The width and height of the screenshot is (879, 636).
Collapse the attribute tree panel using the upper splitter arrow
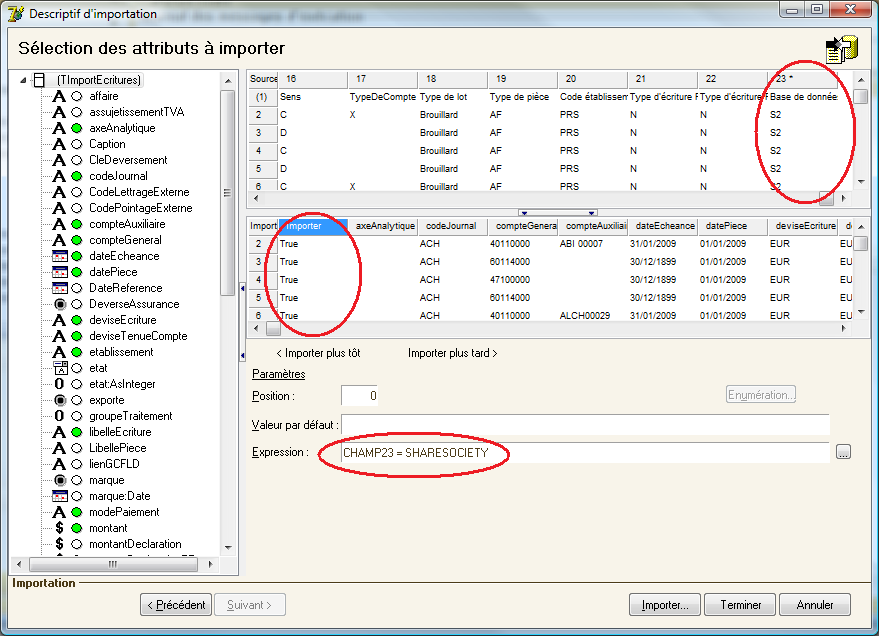(x=242, y=288)
